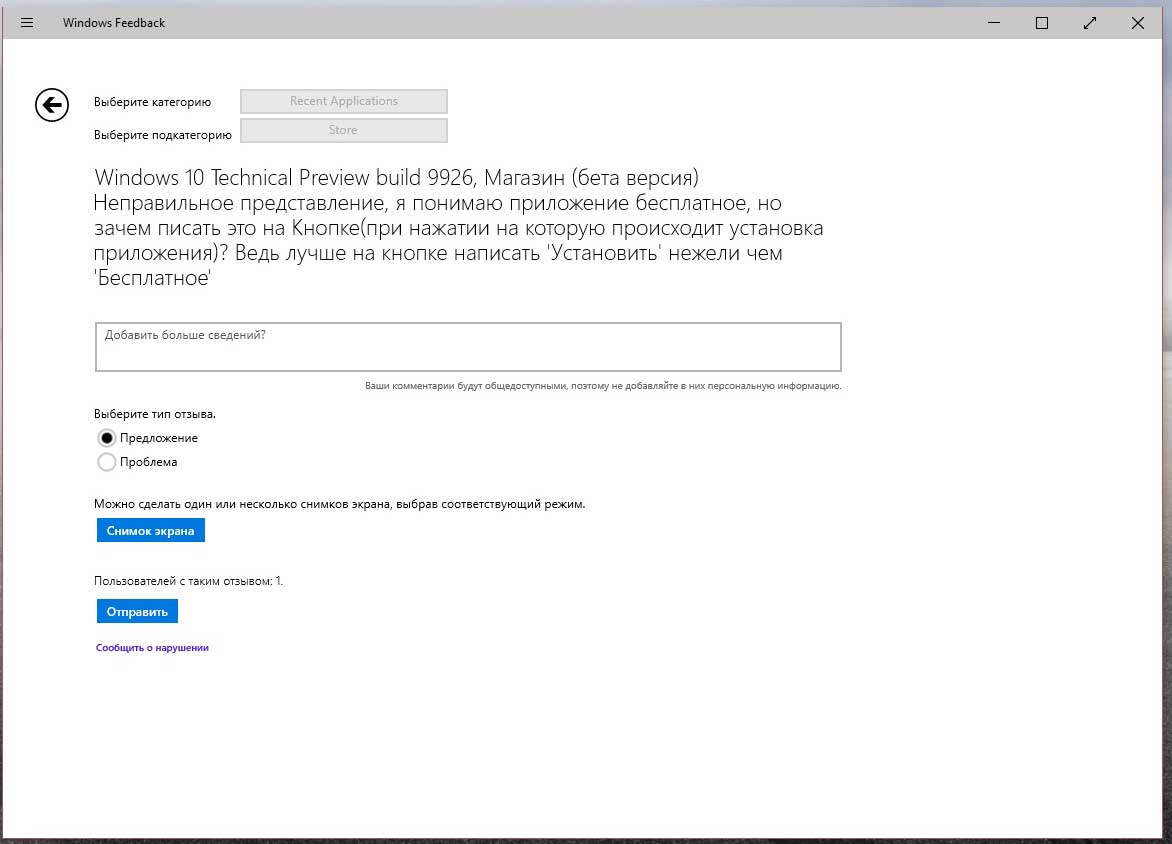The image size is (1172, 844).
Task: Click the Снимок экрана button
Action: [150, 531]
